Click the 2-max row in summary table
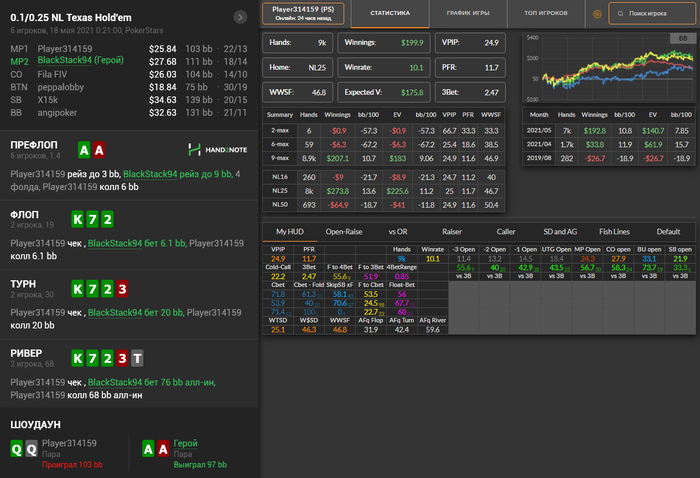This screenshot has width=700, height=478. 383,131
